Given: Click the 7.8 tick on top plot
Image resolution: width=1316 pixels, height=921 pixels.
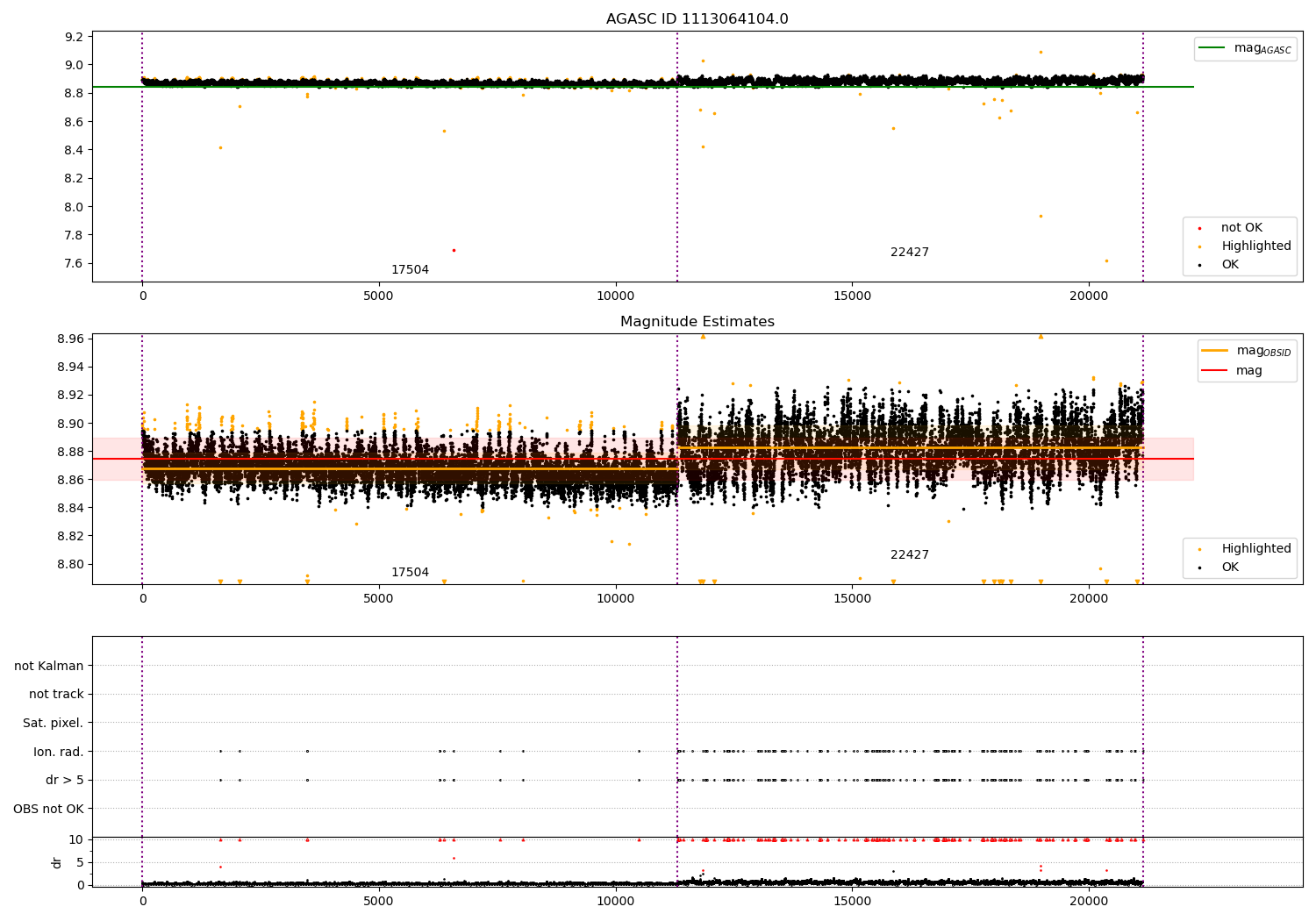Looking at the screenshot, I should (75, 235).
